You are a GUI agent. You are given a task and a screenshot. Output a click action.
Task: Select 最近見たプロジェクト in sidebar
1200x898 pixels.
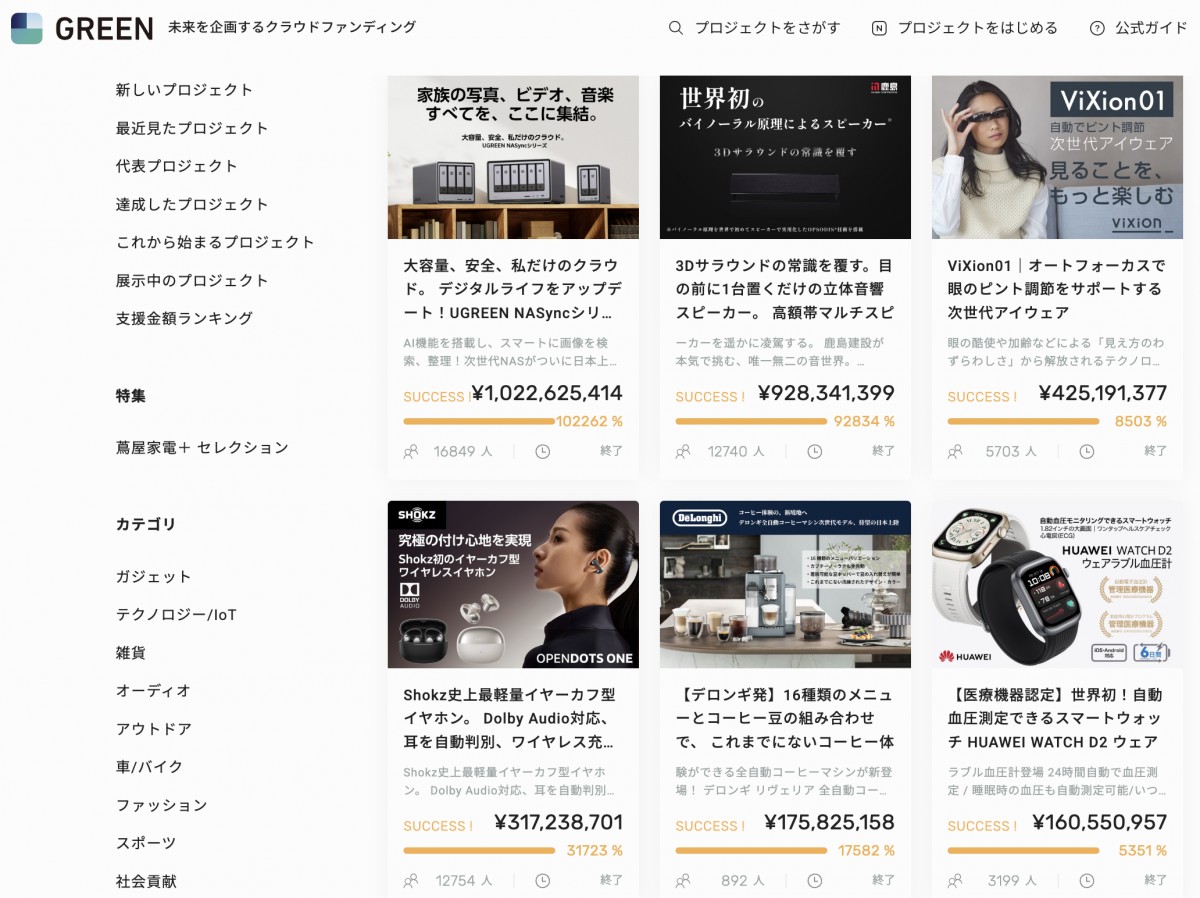pos(192,128)
